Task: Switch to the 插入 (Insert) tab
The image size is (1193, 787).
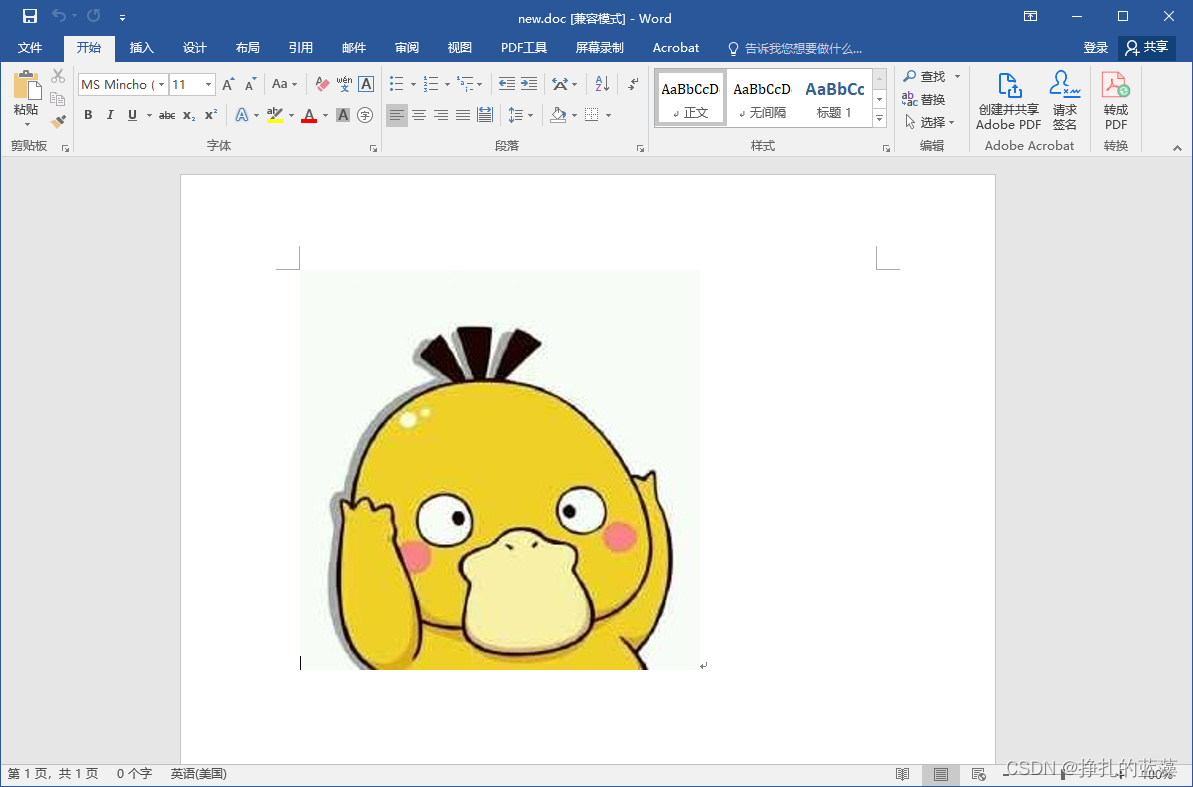Action: (142, 48)
